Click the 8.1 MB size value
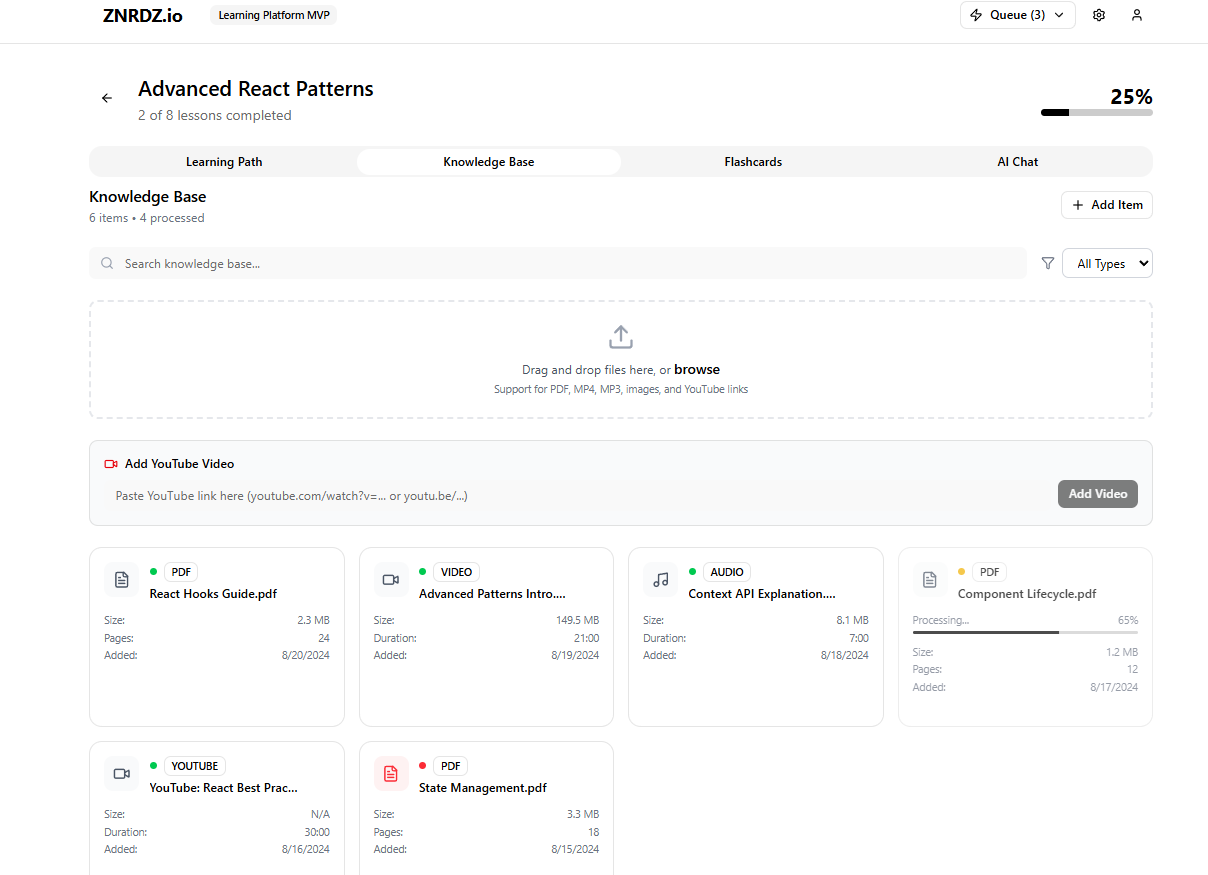Viewport: 1208px width, 875px height. (x=853, y=621)
